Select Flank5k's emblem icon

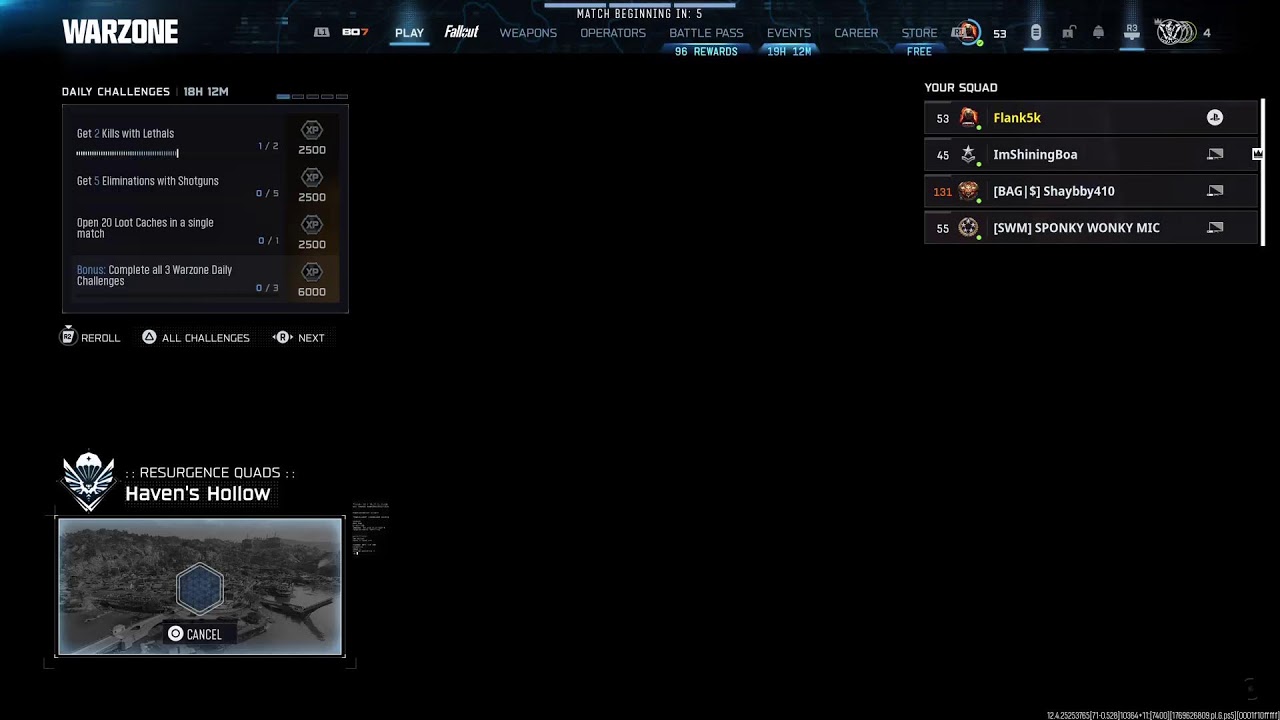point(968,118)
